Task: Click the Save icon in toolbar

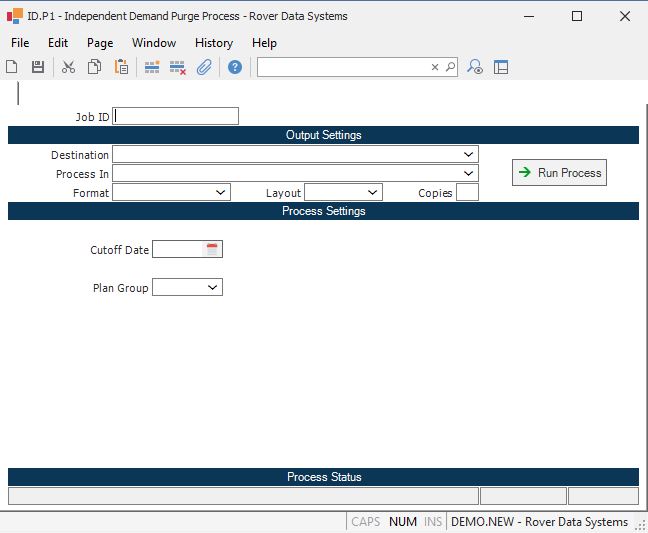Action: click(38, 67)
